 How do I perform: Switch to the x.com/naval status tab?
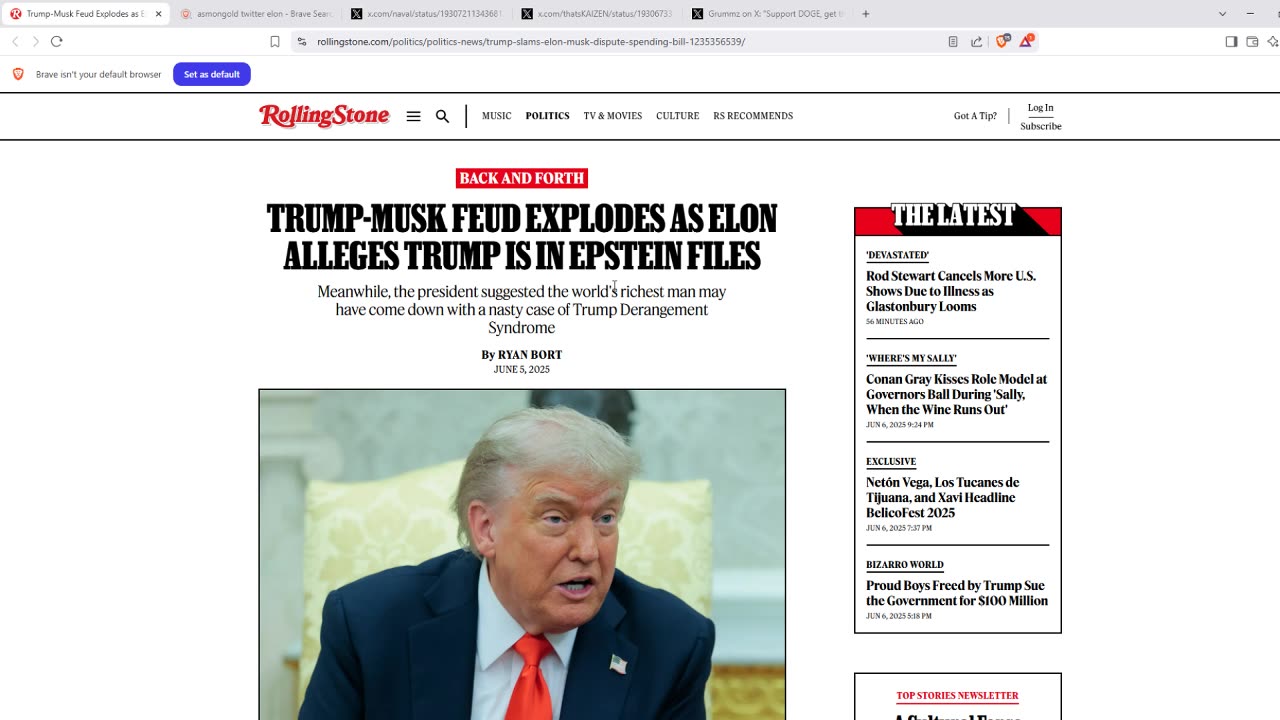(x=427, y=14)
